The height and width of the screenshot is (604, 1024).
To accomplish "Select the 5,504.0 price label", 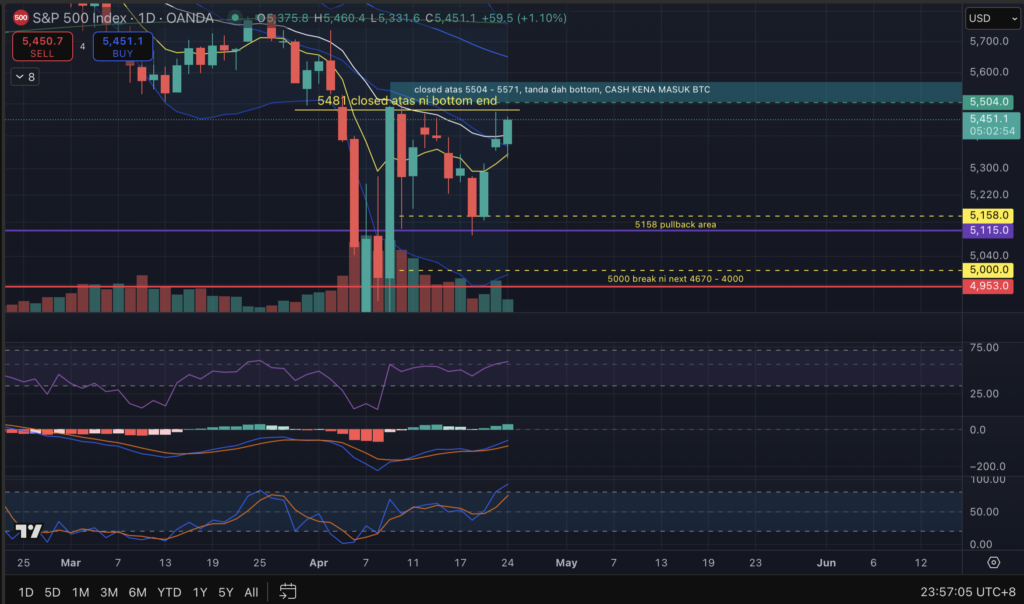I will coord(989,102).
